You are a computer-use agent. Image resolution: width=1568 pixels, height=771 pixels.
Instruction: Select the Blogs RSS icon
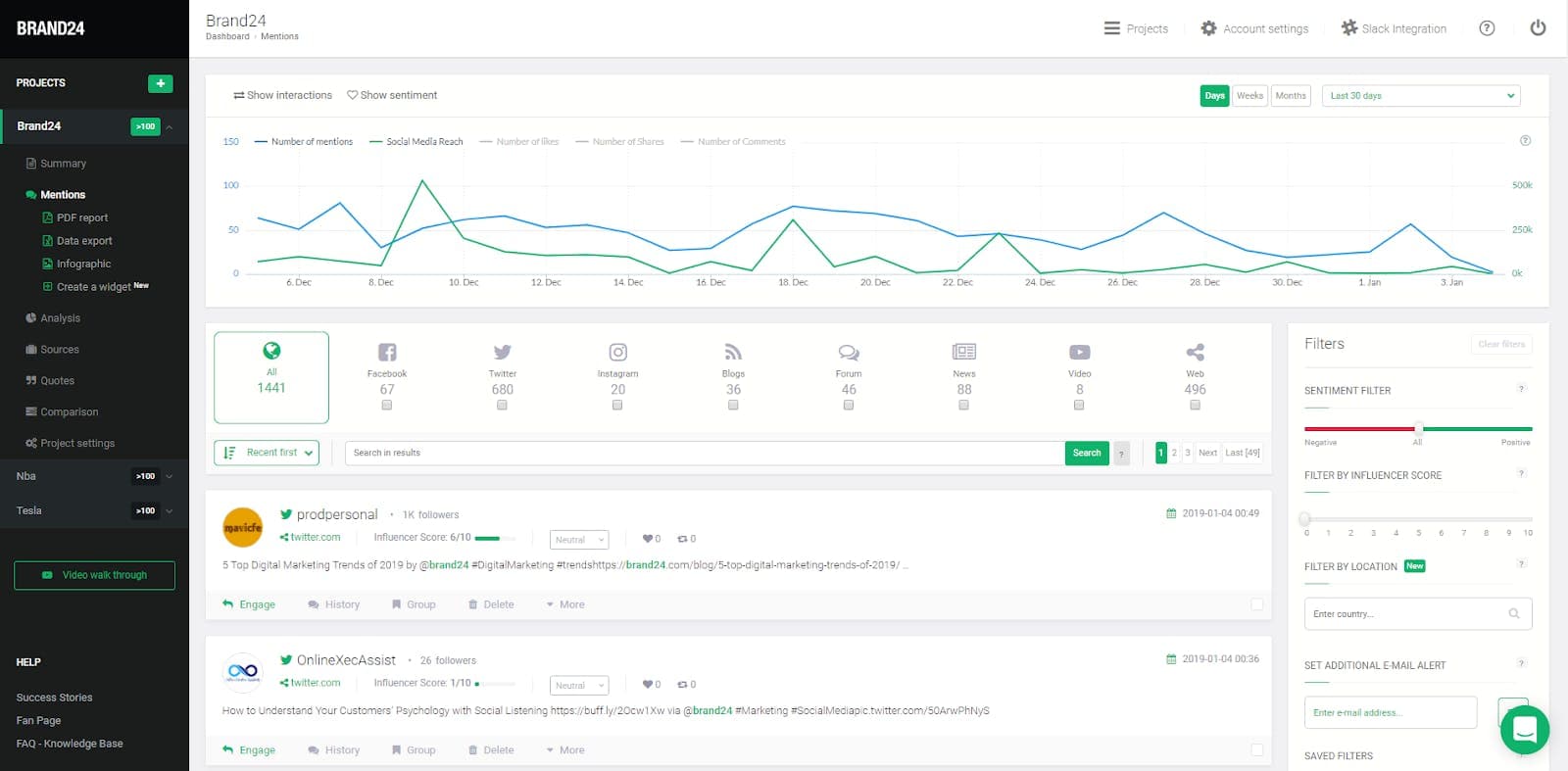[x=733, y=352]
